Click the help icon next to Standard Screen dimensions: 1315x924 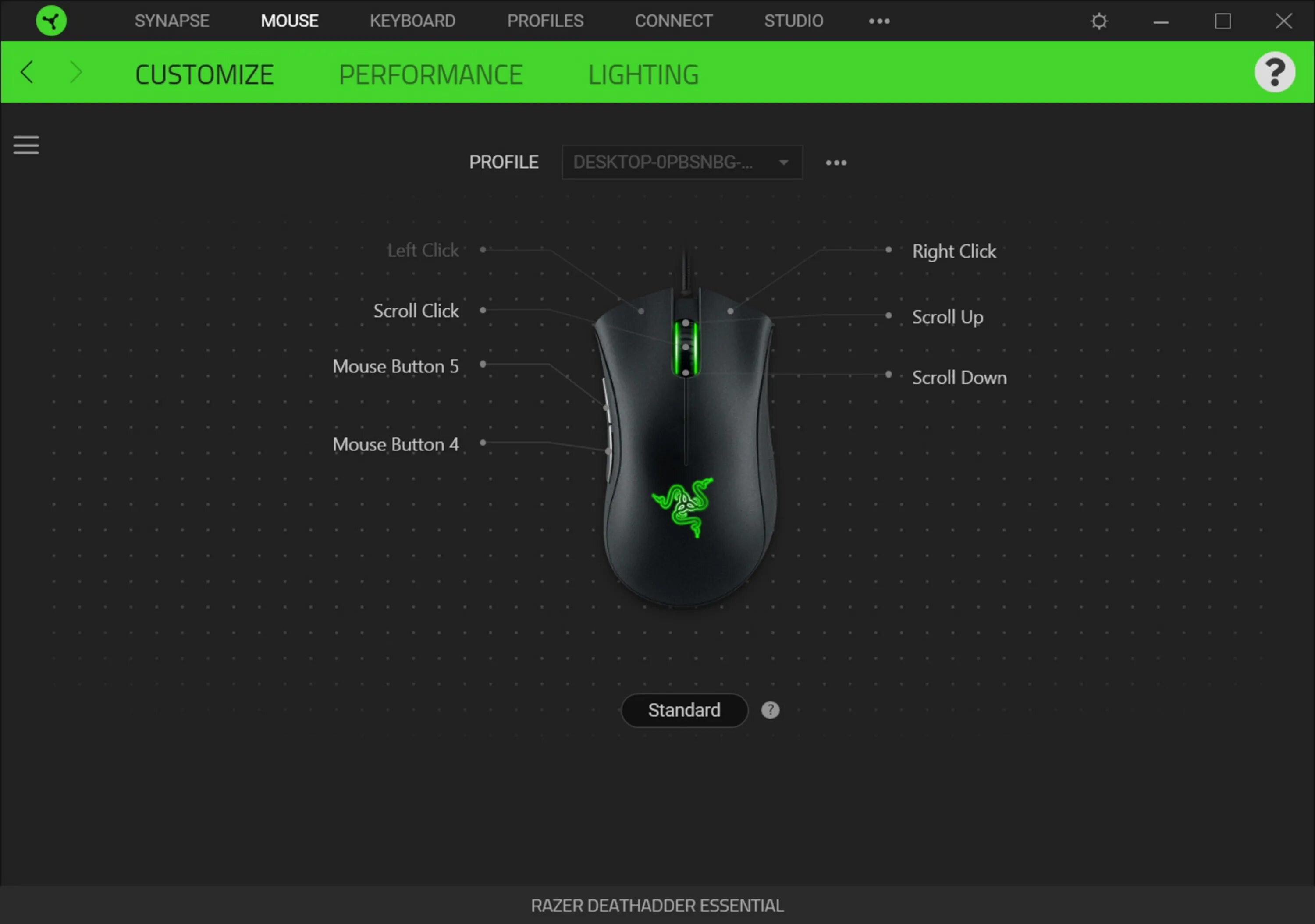pyautogui.click(x=770, y=710)
